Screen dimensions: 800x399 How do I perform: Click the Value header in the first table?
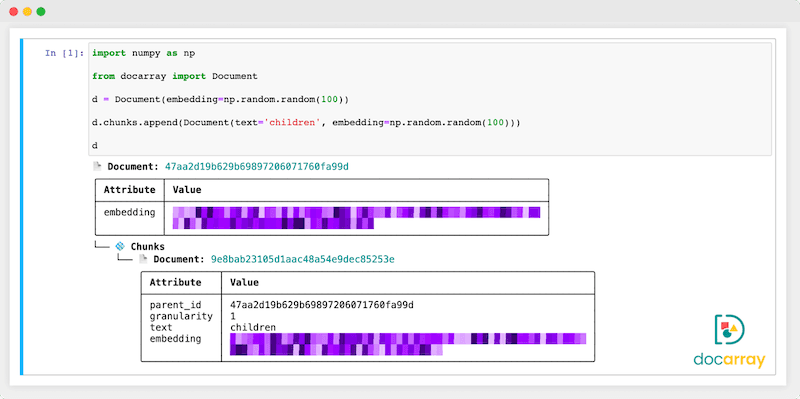(x=187, y=190)
